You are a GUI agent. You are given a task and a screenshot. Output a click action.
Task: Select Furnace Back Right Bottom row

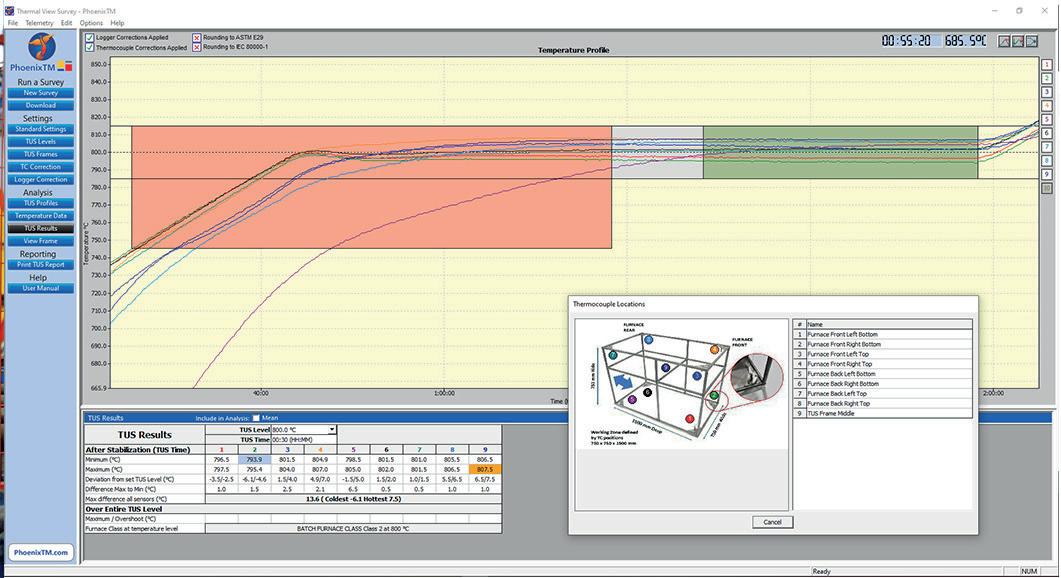pos(882,384)
